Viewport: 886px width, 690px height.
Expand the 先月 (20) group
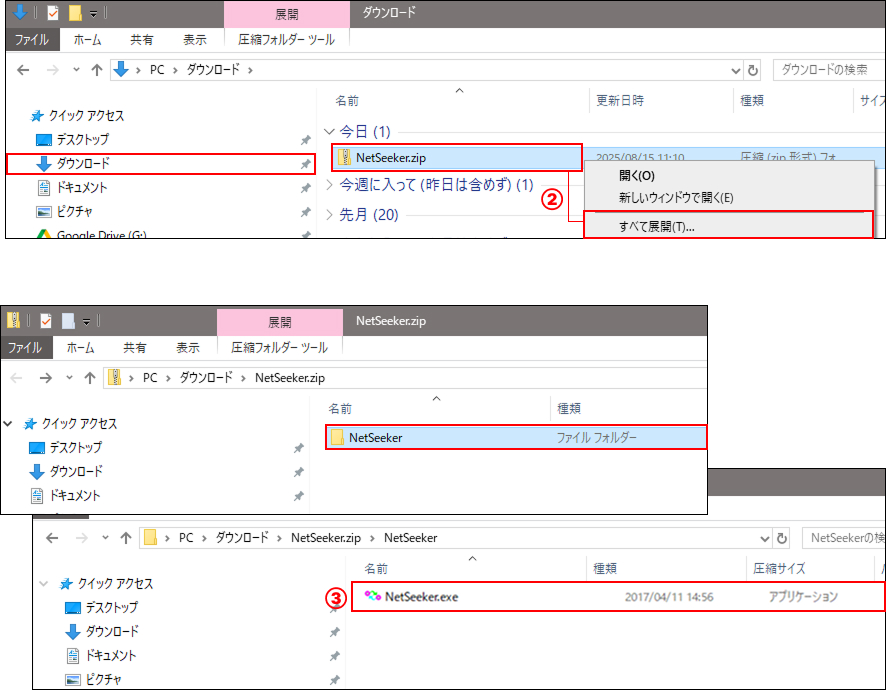coord(330,215)
